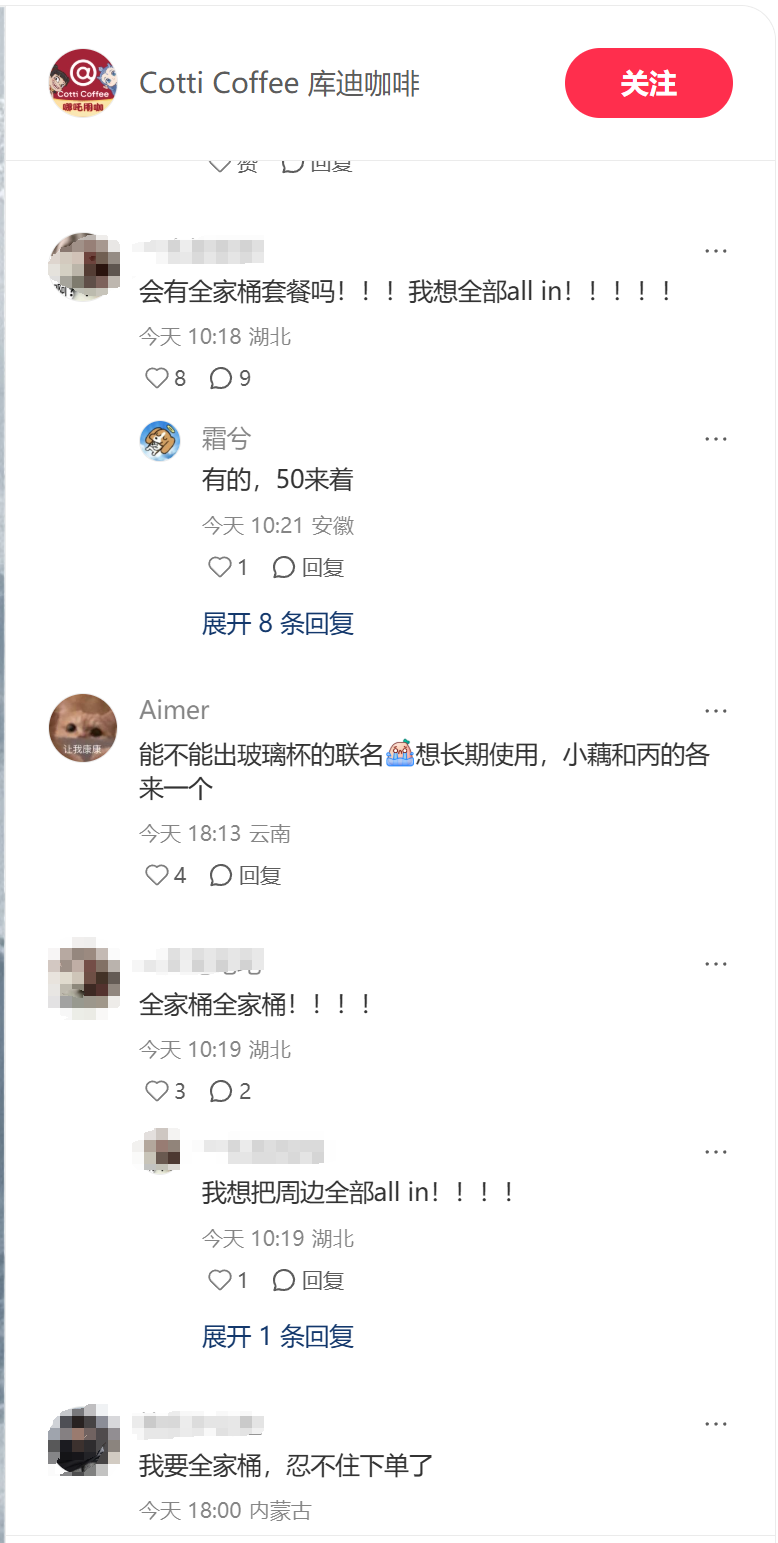The image size is (778, 1543).
Task: Follow Cotti Coffee with the 关注 button
Action: point(649,83)
